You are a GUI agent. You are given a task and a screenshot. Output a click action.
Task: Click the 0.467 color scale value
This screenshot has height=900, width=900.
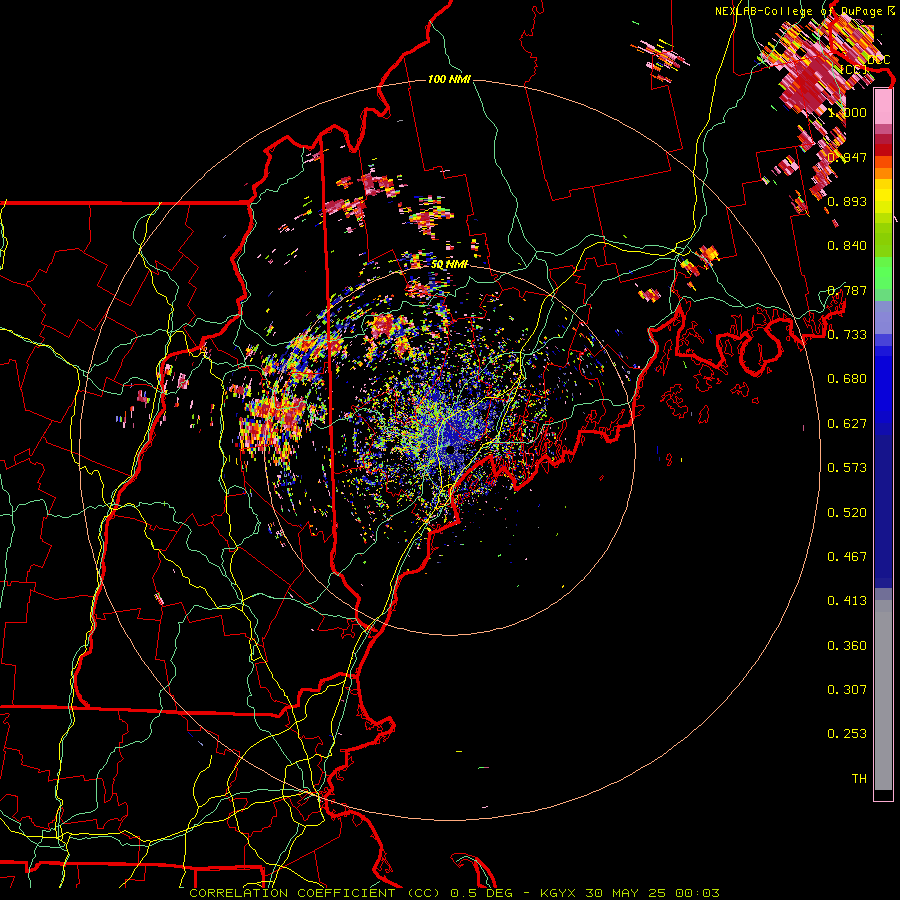click(847, 557)
